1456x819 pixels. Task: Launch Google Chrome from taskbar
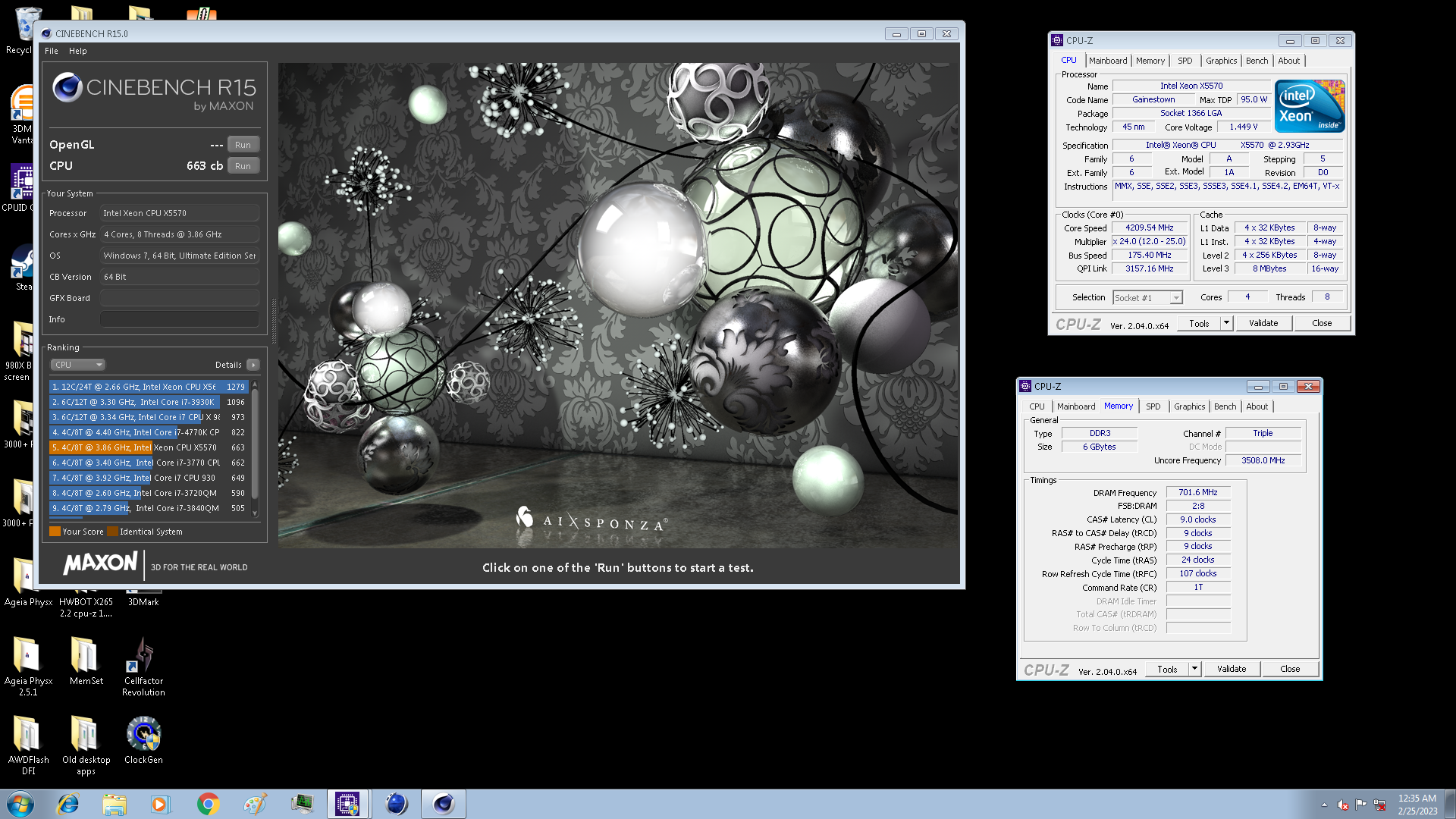[x=208, y=804]
